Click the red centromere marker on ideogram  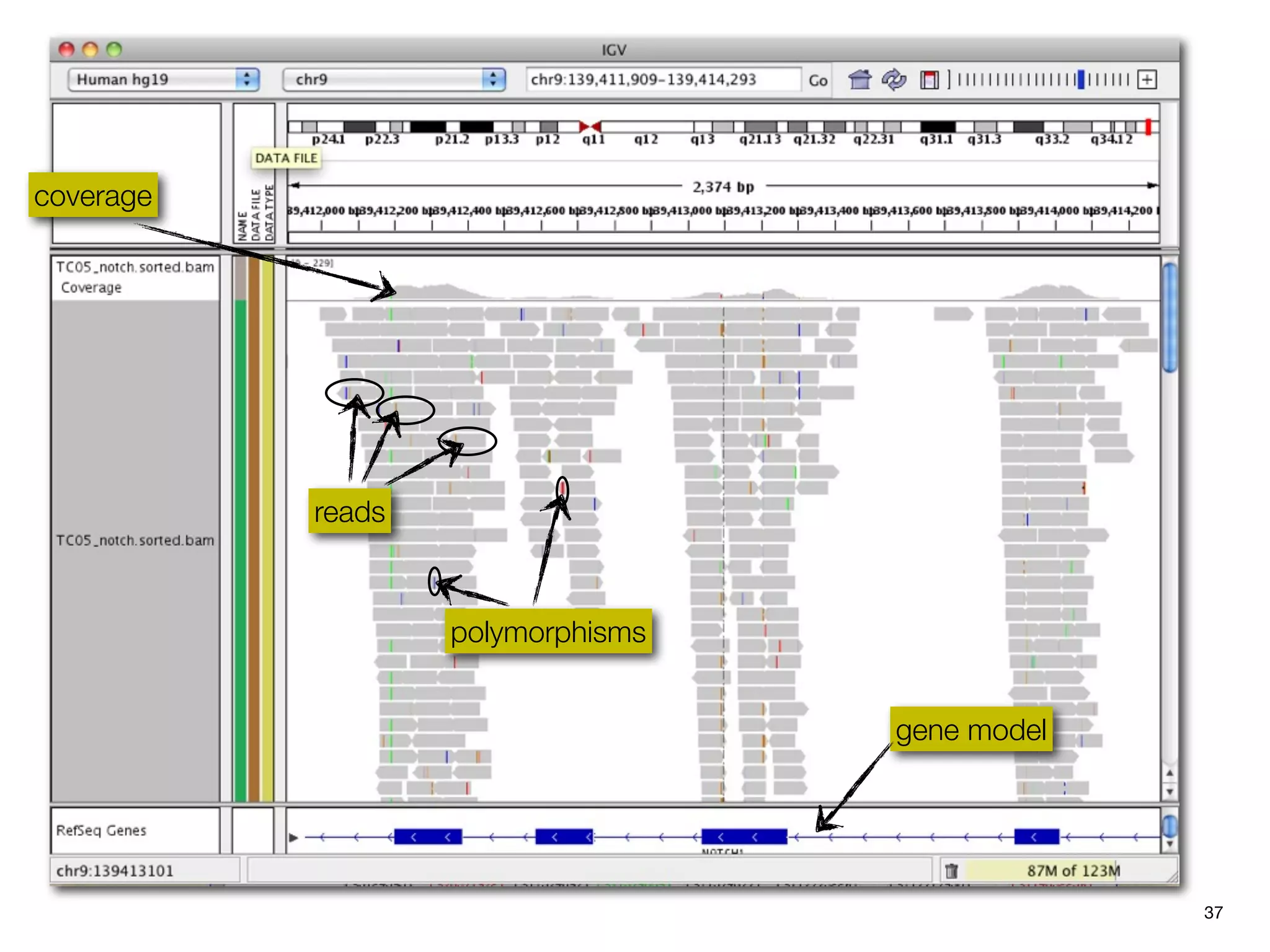(590, 126)
